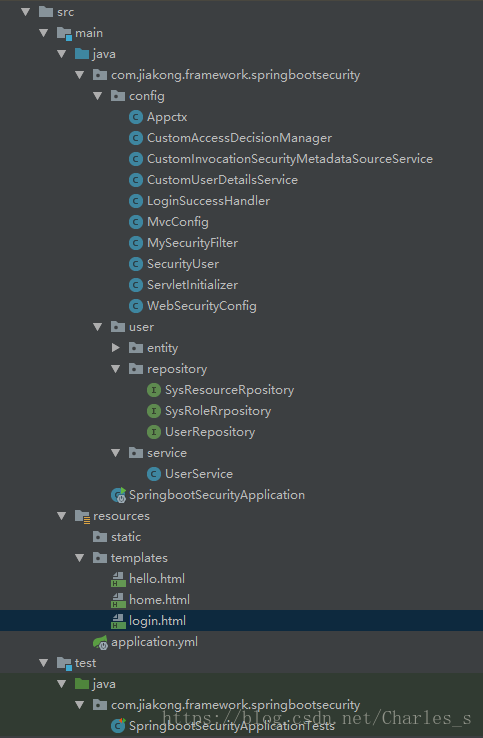Select the entity package label
Image resolution: width=483 pixels, height=738 pixels.
162,348
